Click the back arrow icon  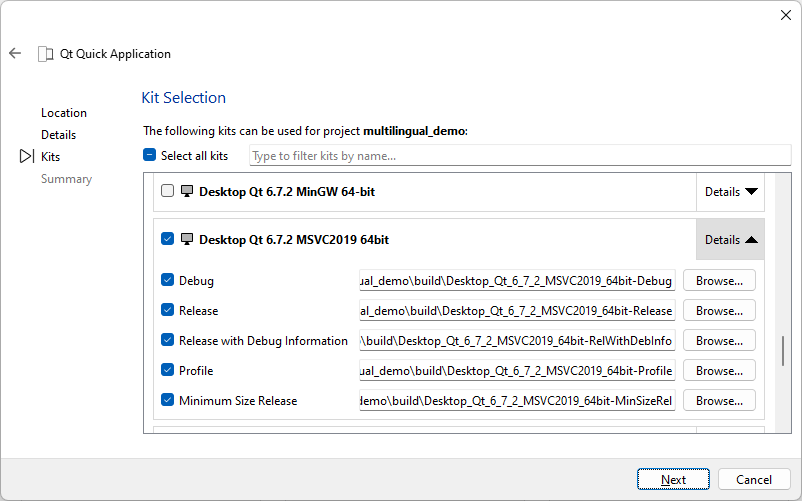15,54
